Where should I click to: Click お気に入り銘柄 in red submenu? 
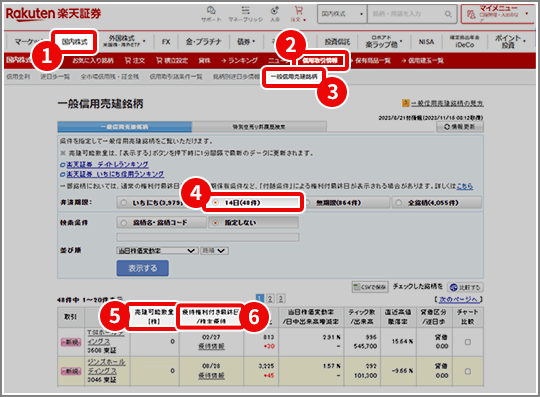click(x=93, y=61)
